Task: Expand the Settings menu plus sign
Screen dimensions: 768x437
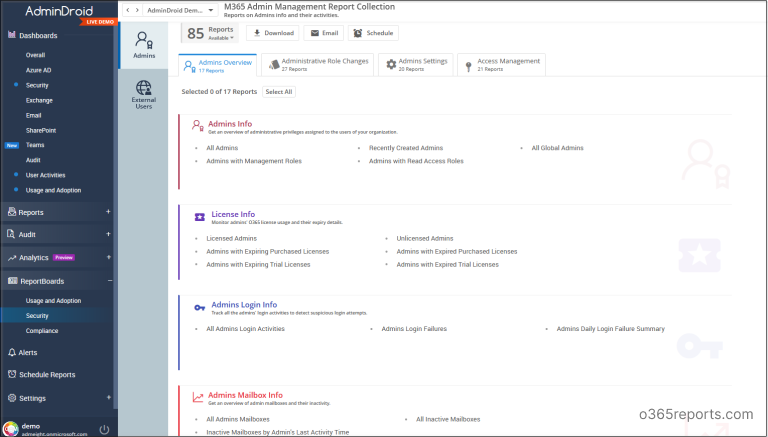Action: (108, 397)
